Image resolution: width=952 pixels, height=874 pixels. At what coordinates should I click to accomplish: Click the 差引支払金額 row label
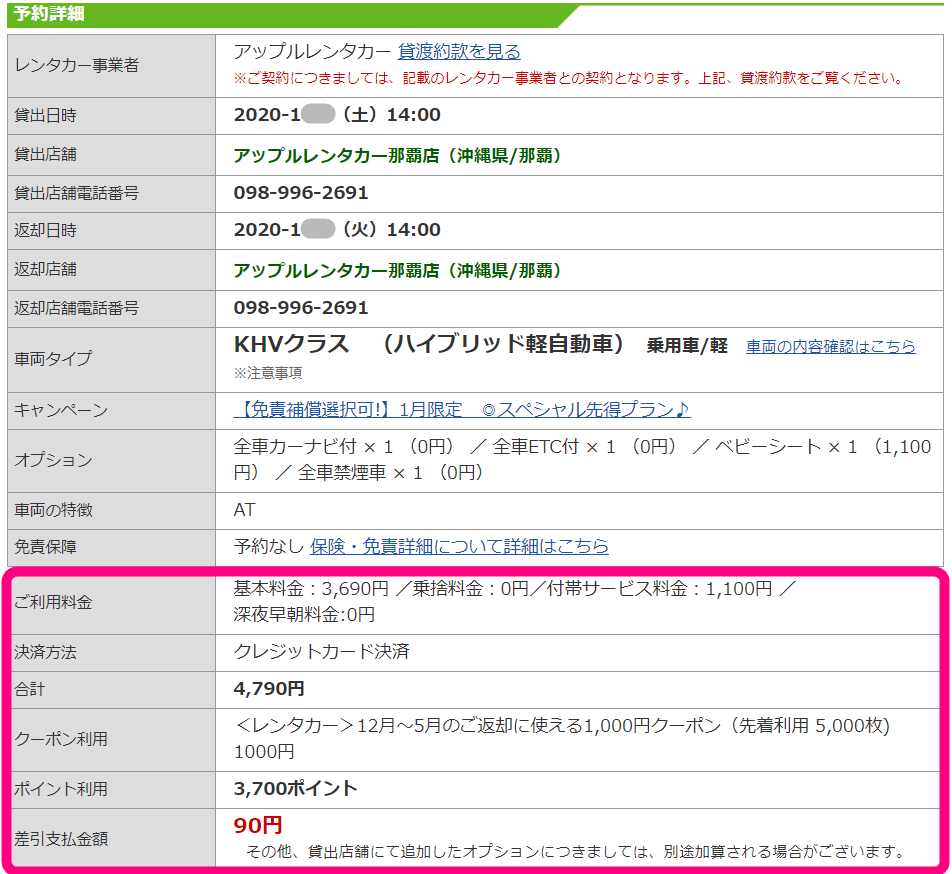pos(61,839)
